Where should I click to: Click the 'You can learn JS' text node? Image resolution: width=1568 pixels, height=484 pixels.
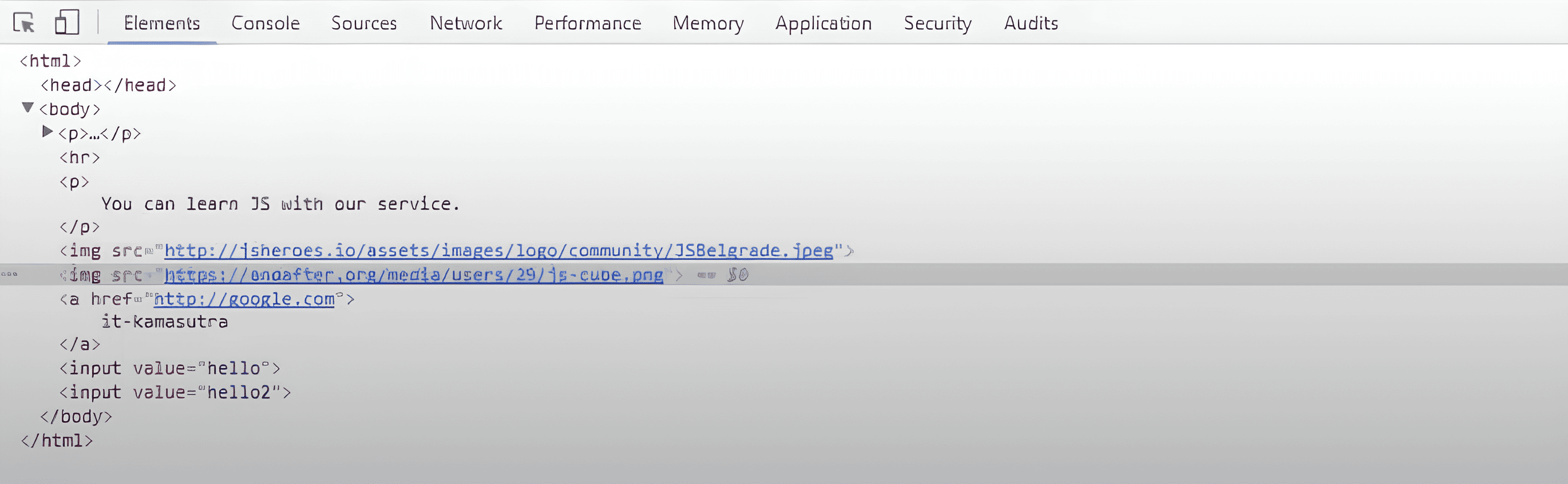(x=280, y=204)
